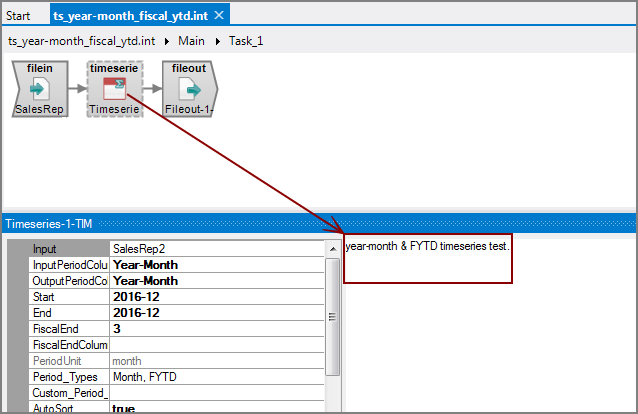
Task: Select the fileout Fileout-1 node icon
Action: pyautogui.click(x=190, y=89)
